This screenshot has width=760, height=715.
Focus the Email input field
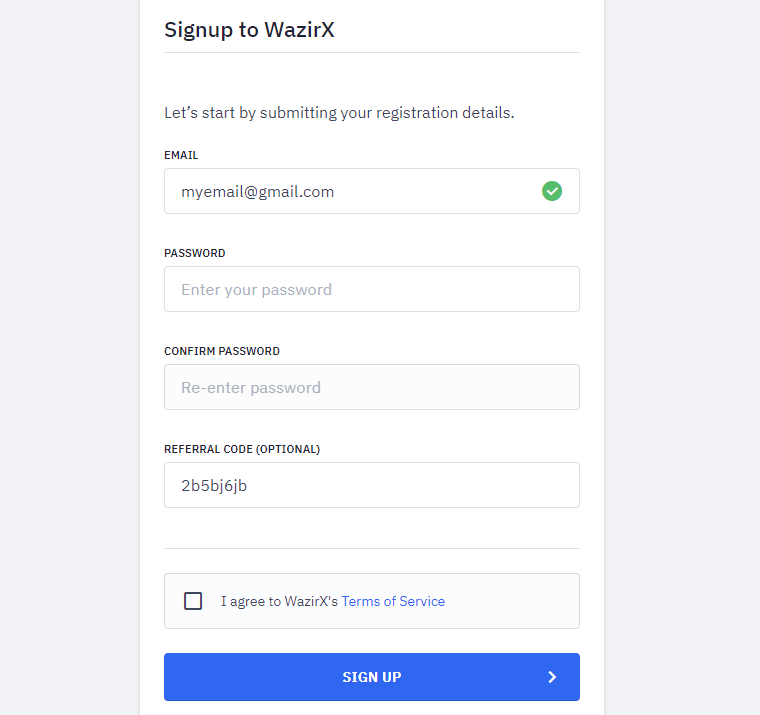coord(372,191)
